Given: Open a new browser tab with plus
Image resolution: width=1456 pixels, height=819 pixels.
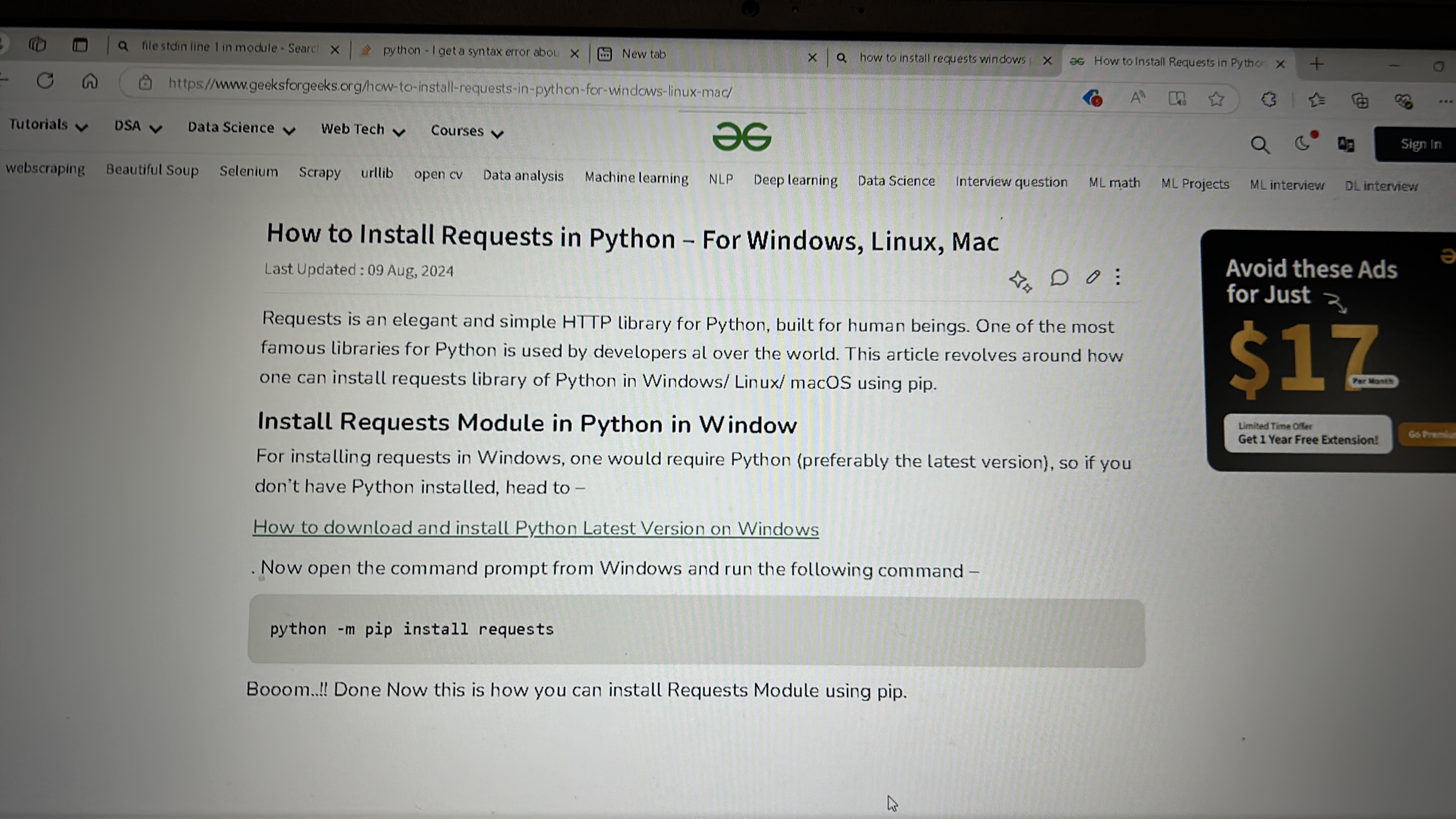Looking at the screenshot, I should [1316, 64].
